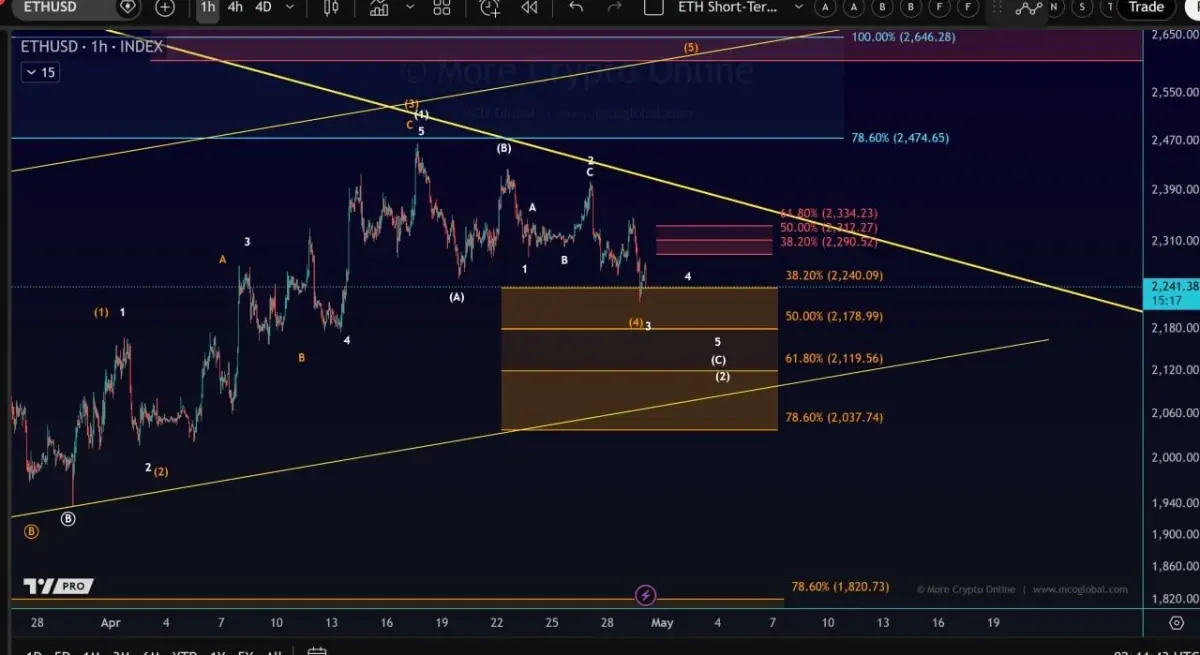The image size is (1200, 655).
Task: Switch chart to 4h interval
Action: click(235, 7)
